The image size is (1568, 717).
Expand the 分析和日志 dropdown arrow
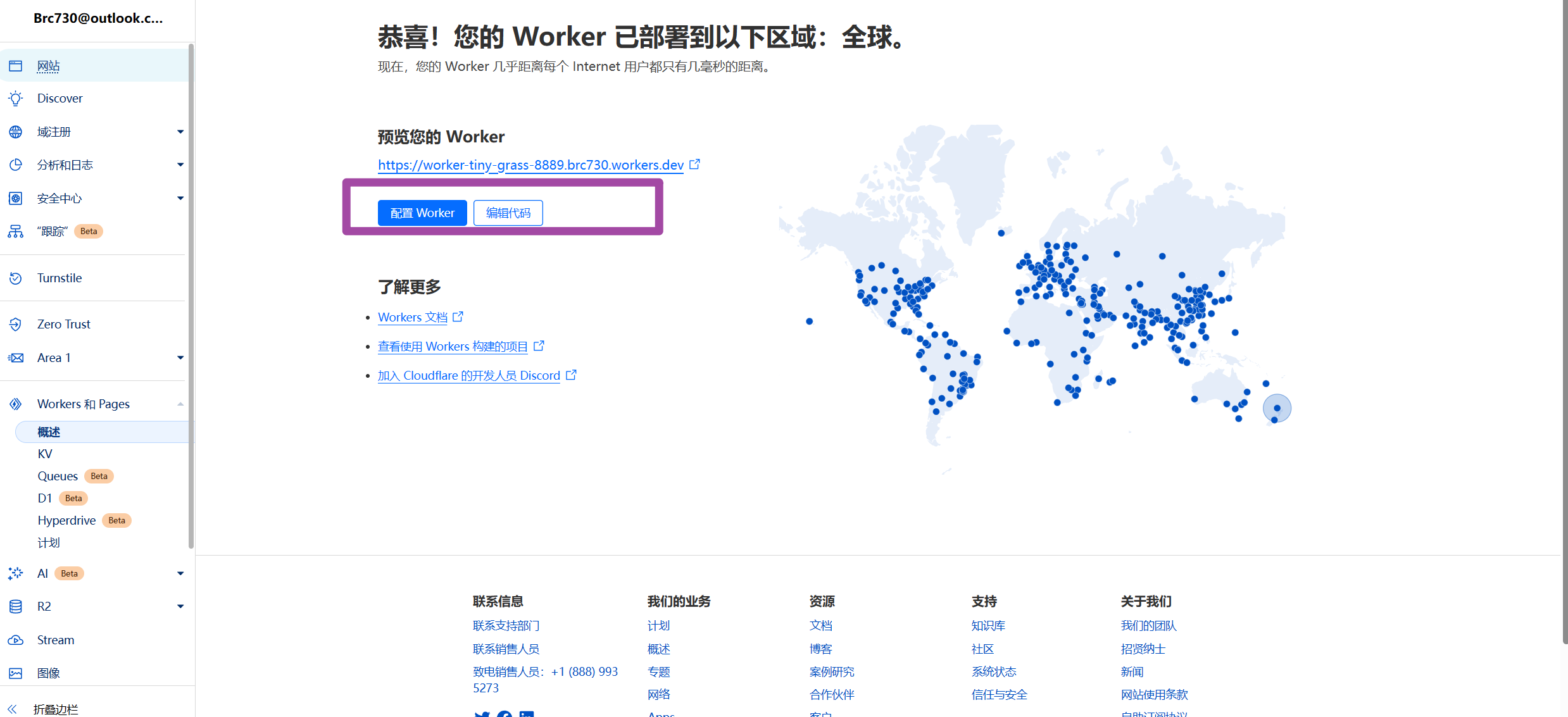[x=180, y=165]
